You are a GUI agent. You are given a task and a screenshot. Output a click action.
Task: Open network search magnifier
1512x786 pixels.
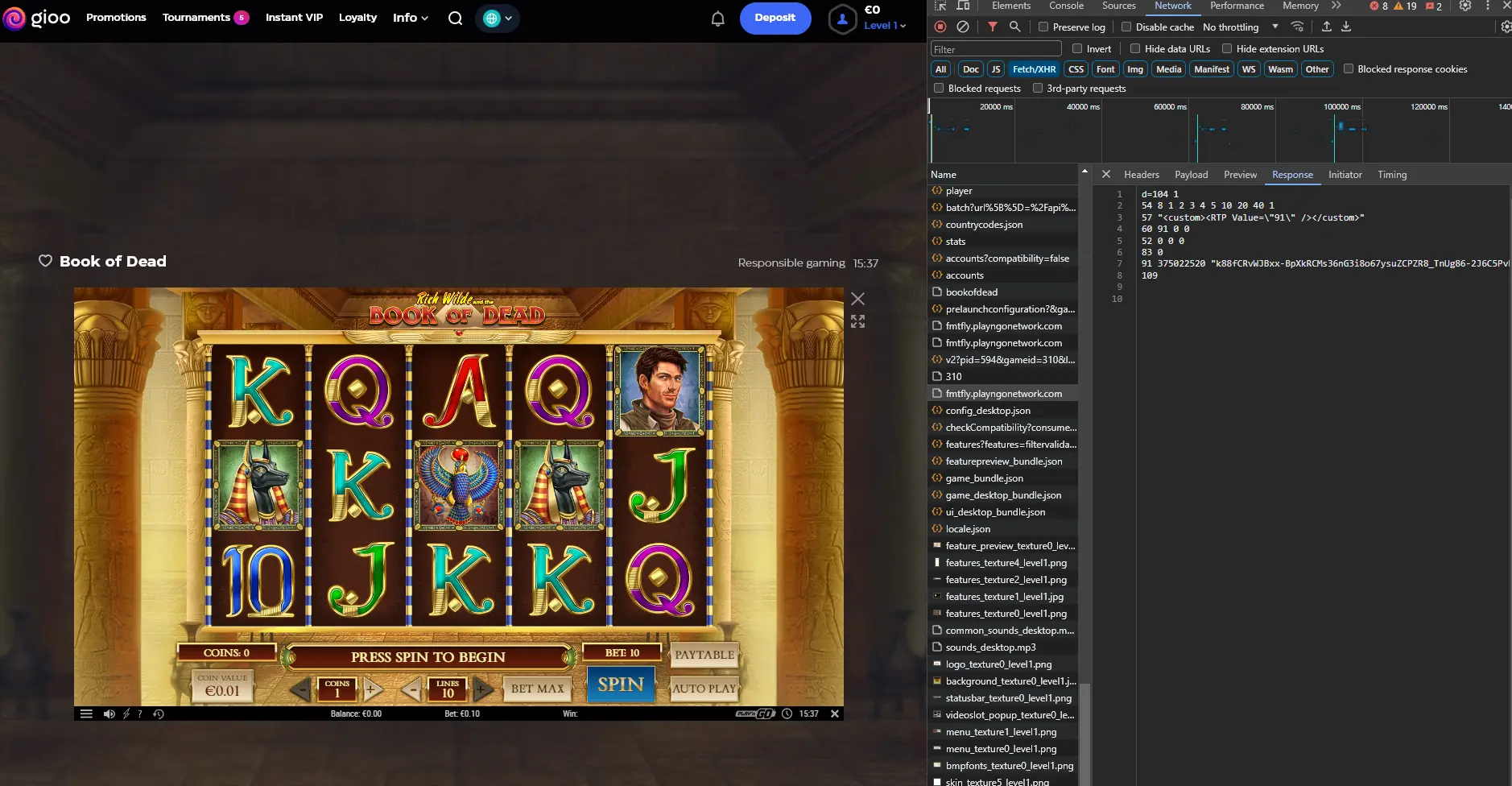pyautogui.click(x=1015, y=27)
